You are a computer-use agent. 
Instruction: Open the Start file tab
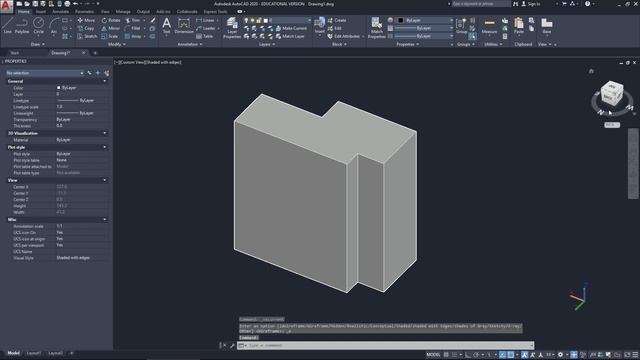[15, 53]
